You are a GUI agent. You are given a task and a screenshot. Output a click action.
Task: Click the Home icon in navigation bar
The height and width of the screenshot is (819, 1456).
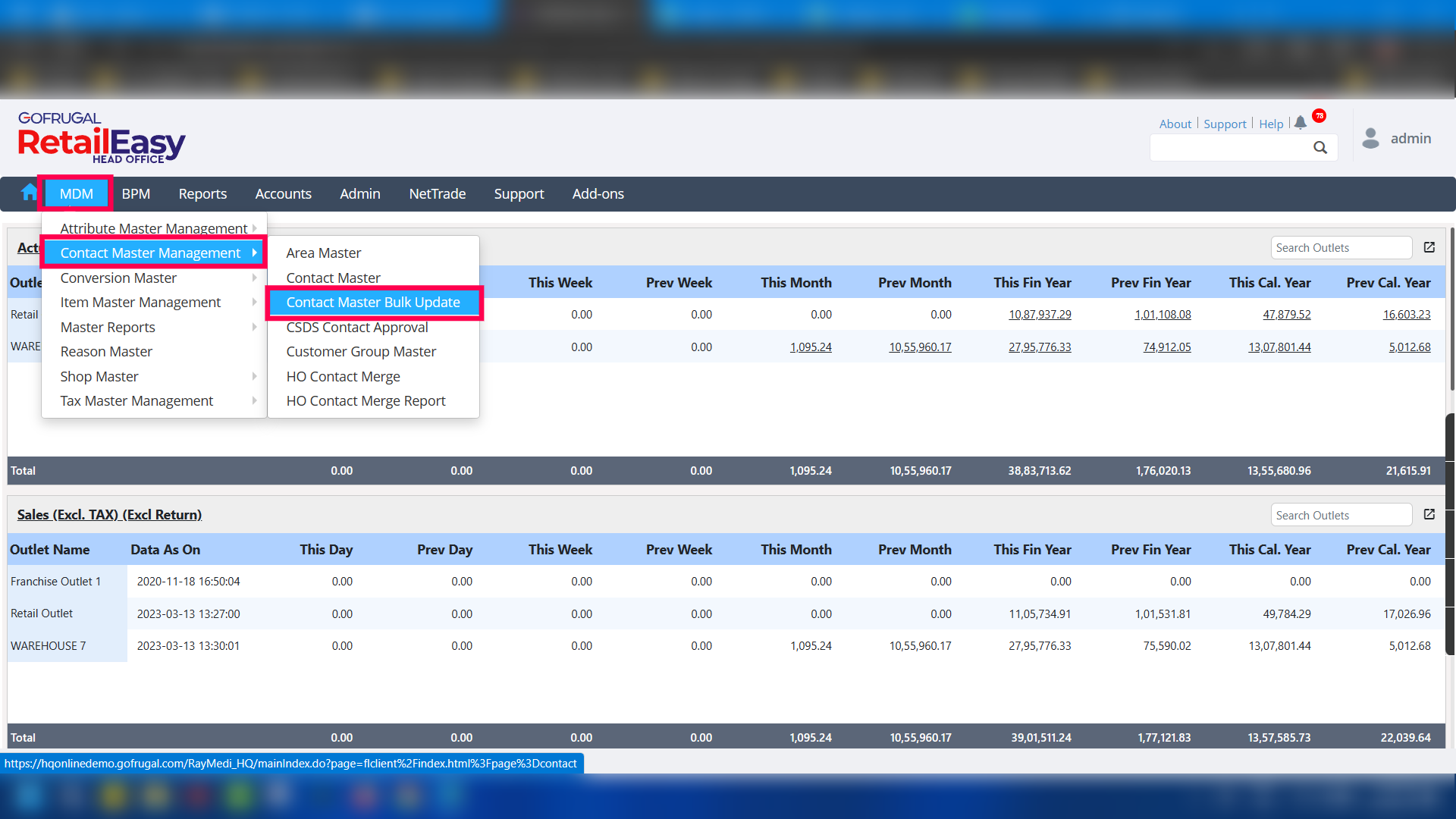tap(29, 193)
